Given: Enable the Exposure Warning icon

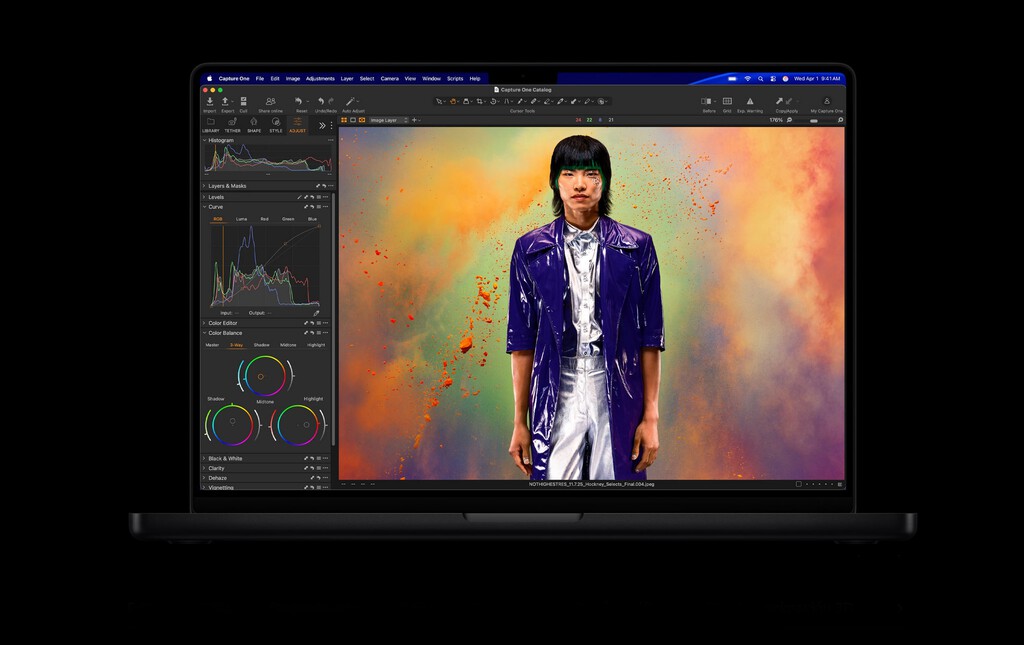Looking at the screenshot, I should (750, 100).
